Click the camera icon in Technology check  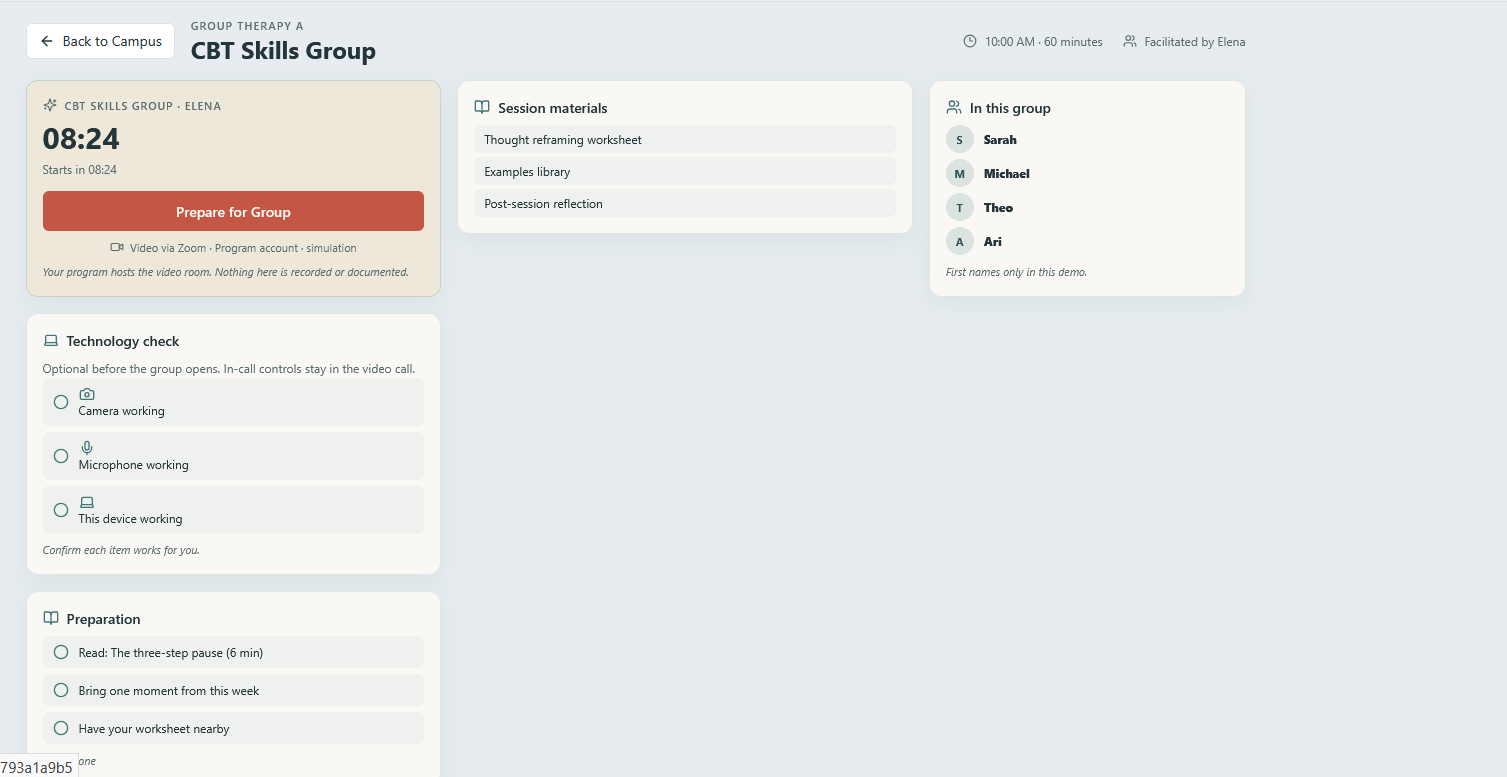pos(87,394)
